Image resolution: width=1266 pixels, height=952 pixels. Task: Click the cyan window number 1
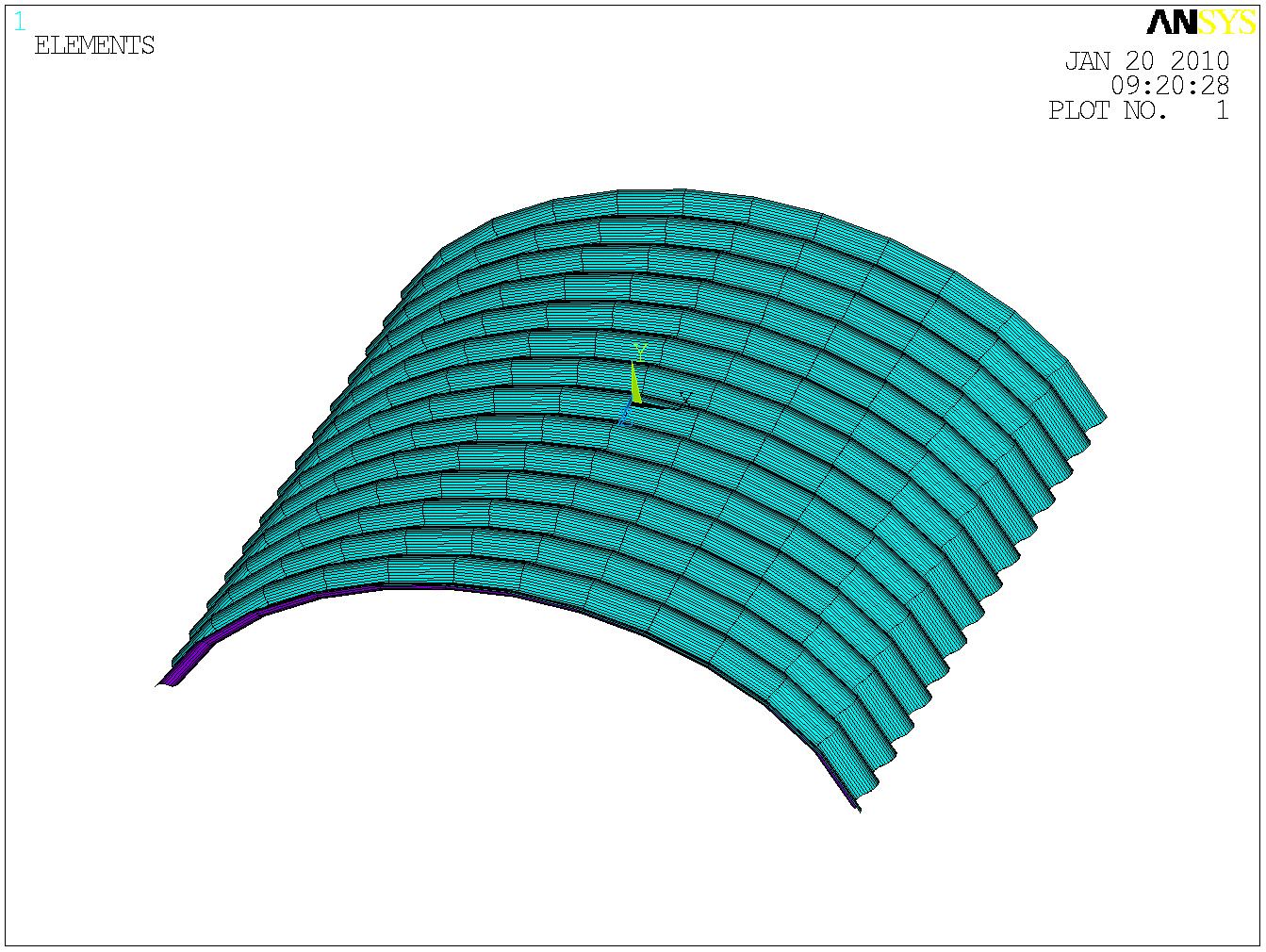tap(20, 22)
